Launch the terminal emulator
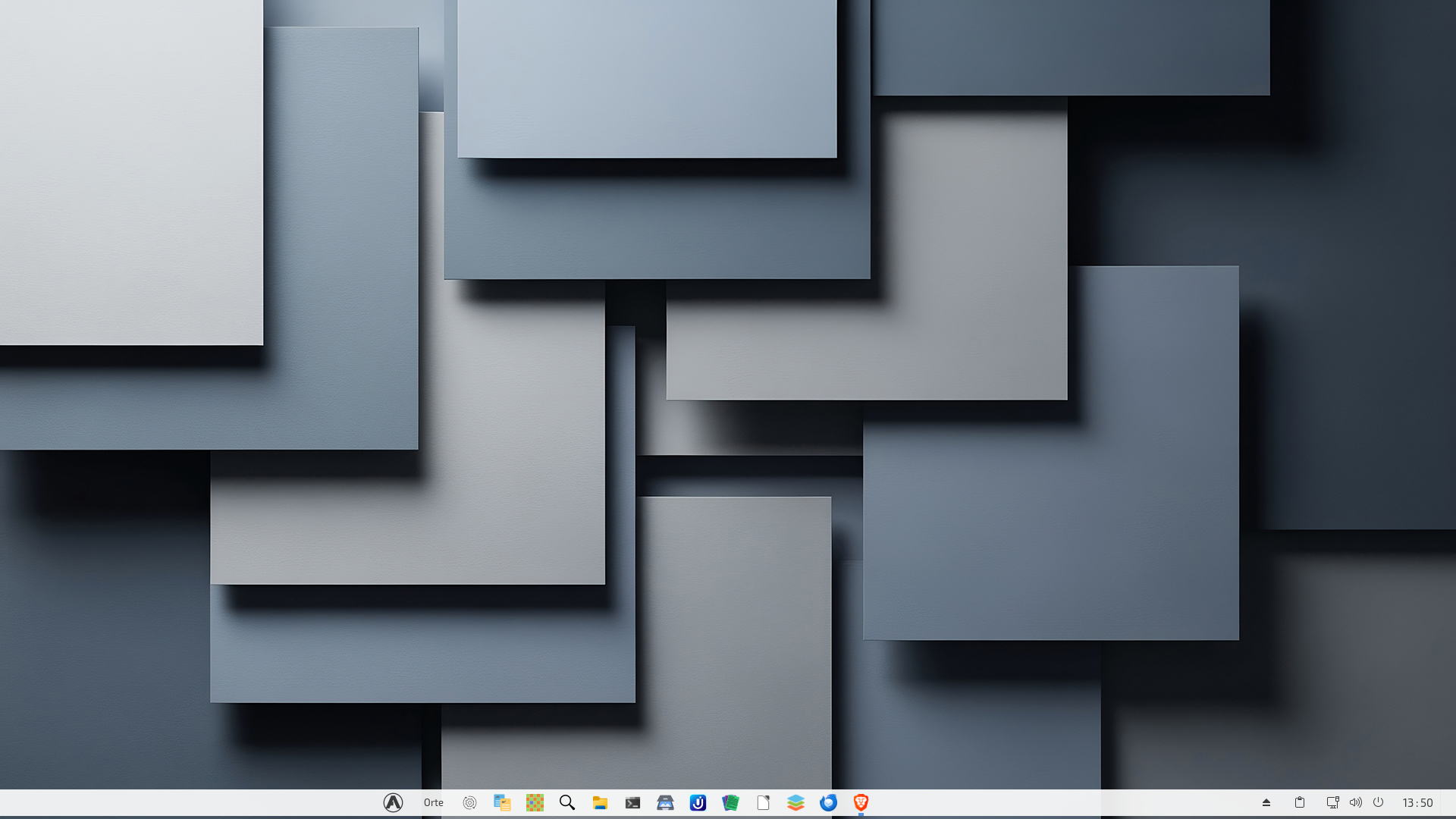Viewport: 1456px width, 819px height. pos(632,802)
